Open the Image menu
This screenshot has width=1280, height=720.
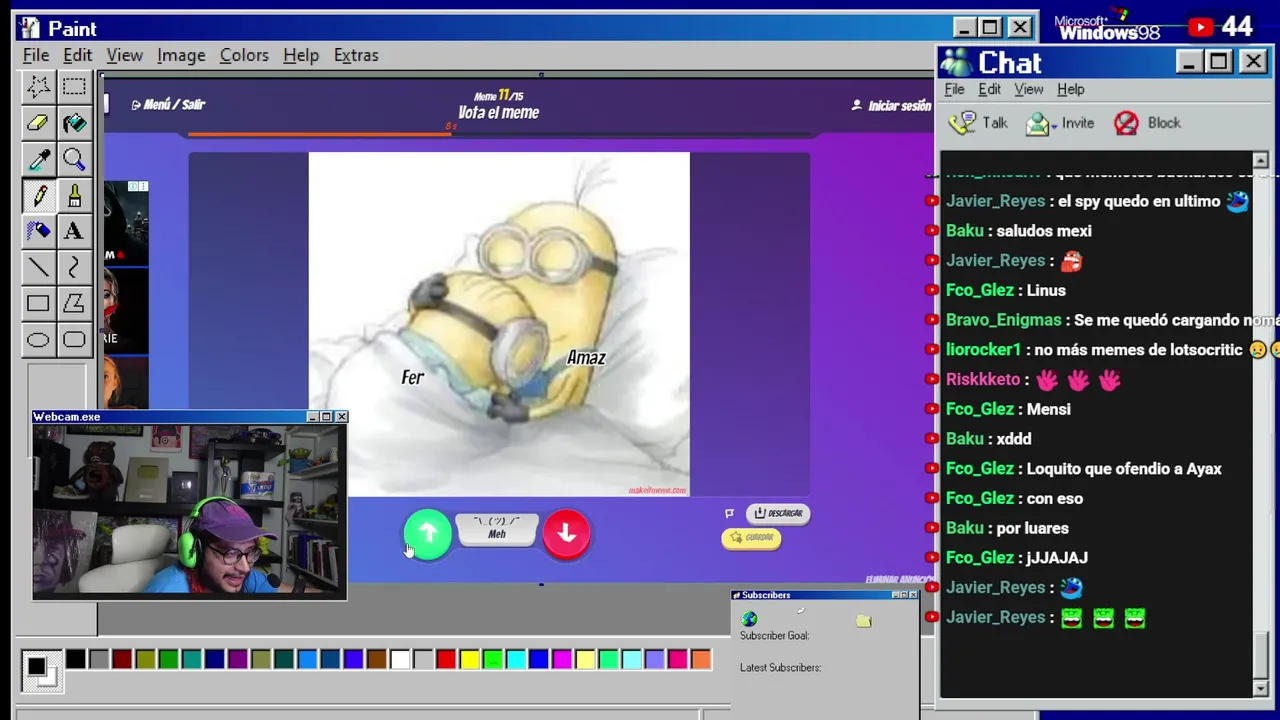pos(181,55)
